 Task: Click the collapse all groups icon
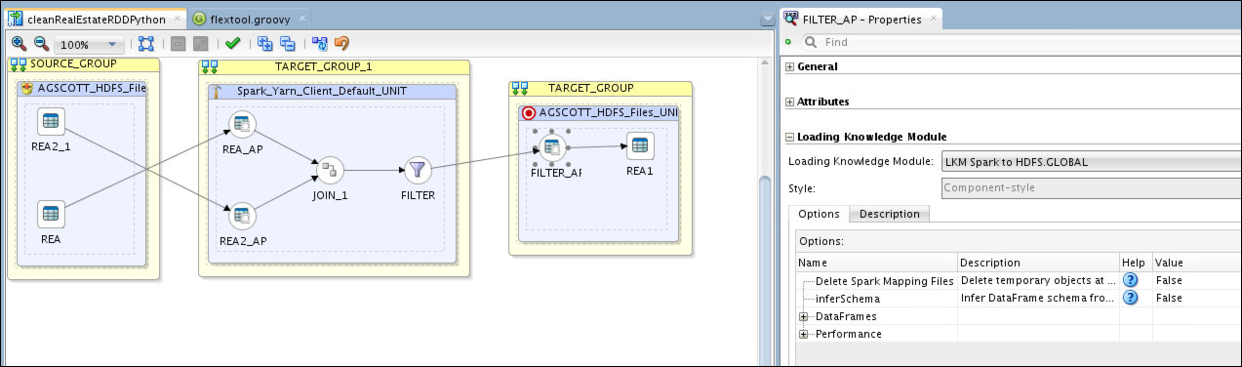pos(287,44)
